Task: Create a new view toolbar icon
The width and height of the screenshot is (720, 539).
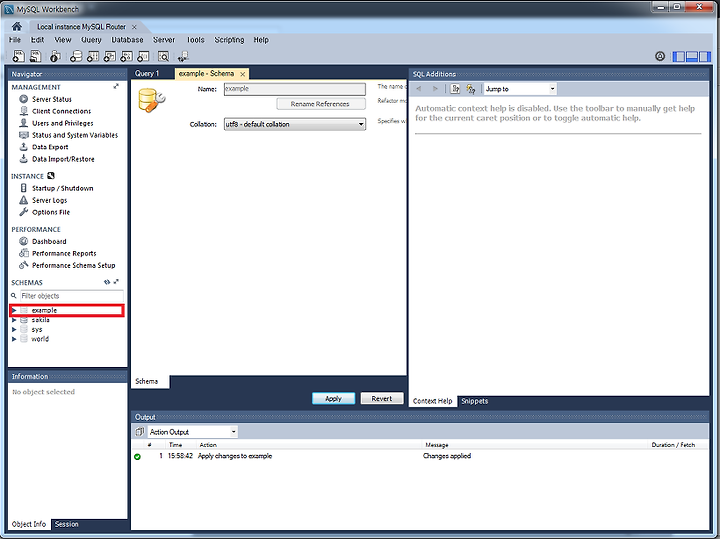Action: pyautogui.click(x=110, y=56)
